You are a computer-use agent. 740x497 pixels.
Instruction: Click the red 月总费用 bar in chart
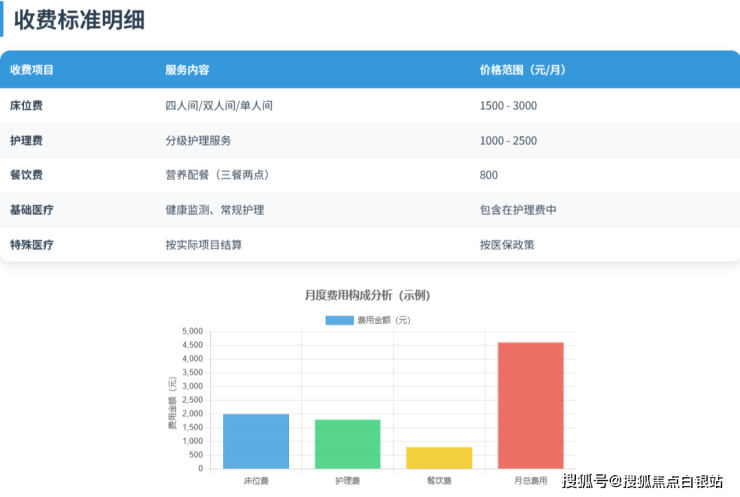click(x=530, y=405)
